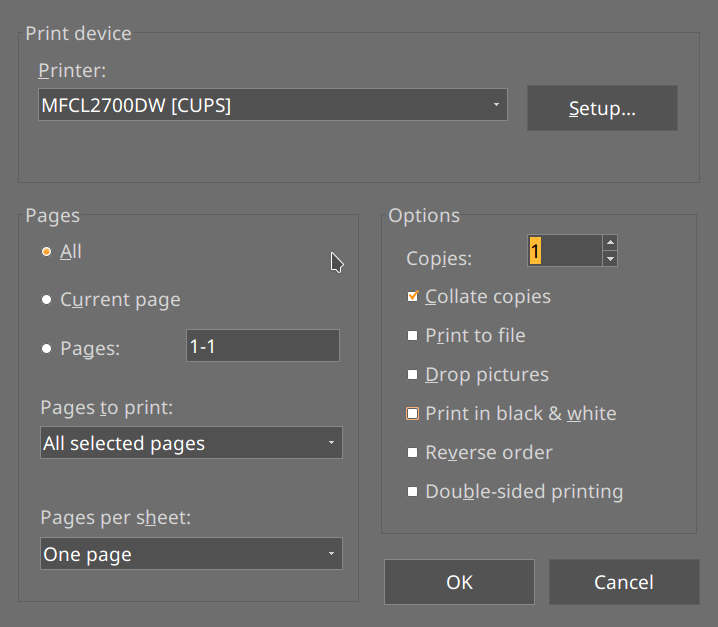Click the Collate copies label text
The image size is (718, 627).
(x=488, y=297)
